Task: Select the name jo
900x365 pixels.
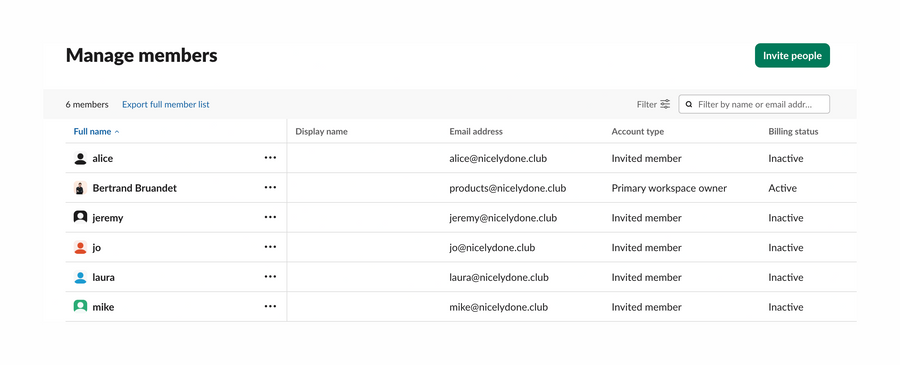Action: pyautogui.click(x=96, y=248)
